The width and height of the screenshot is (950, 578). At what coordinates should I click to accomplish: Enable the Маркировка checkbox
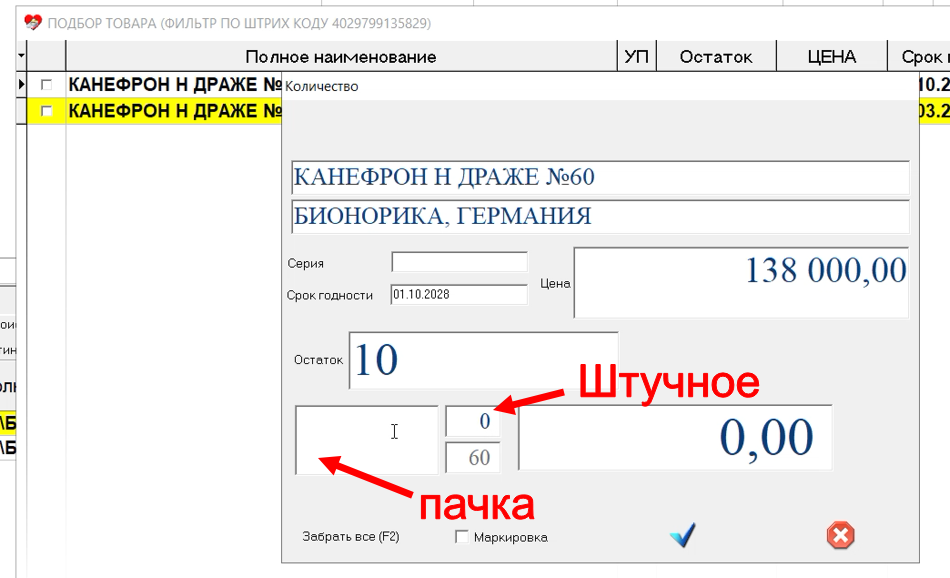pos(460,537)
